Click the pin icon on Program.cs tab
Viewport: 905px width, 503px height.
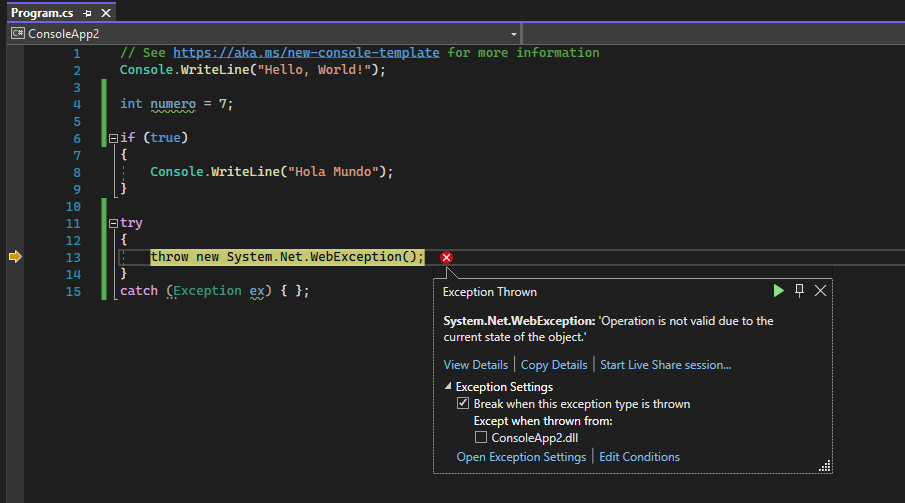[x=87, y=12]
